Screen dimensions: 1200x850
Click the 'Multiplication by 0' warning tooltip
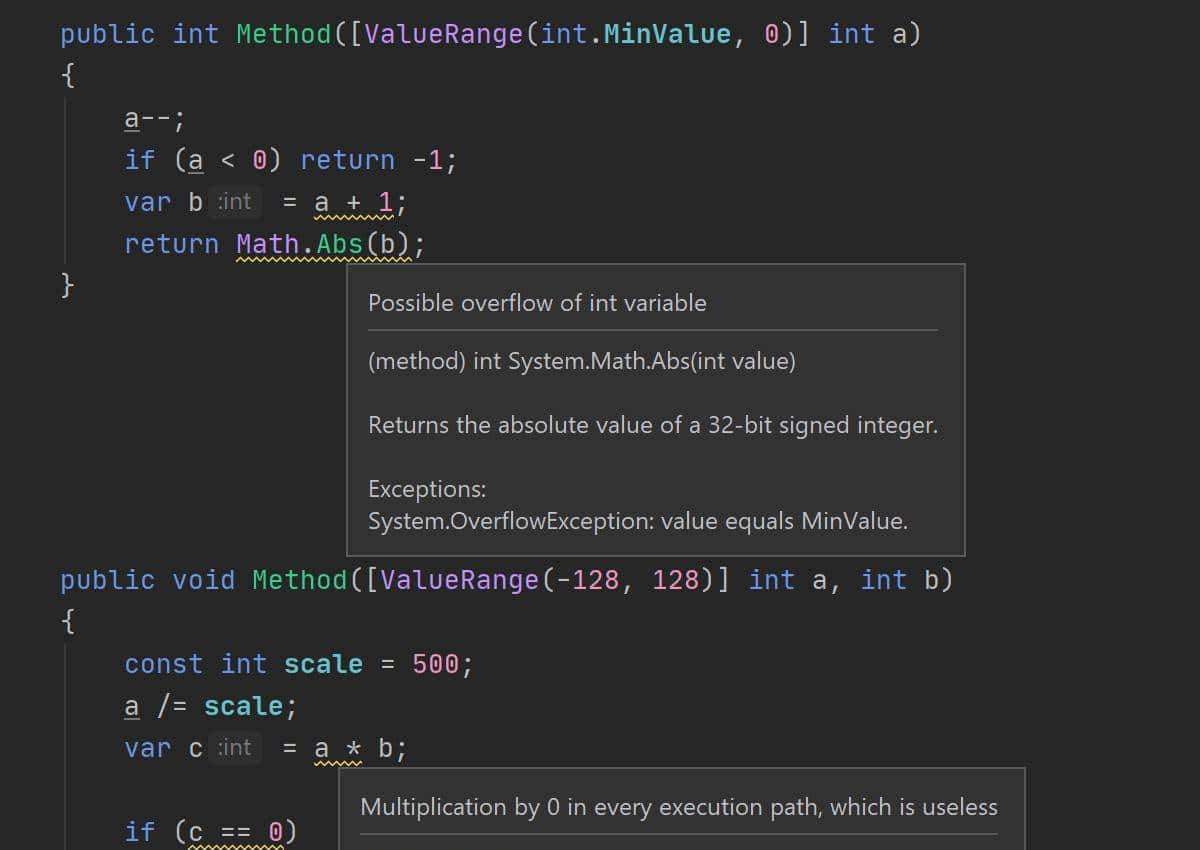[x=679, y=807]
